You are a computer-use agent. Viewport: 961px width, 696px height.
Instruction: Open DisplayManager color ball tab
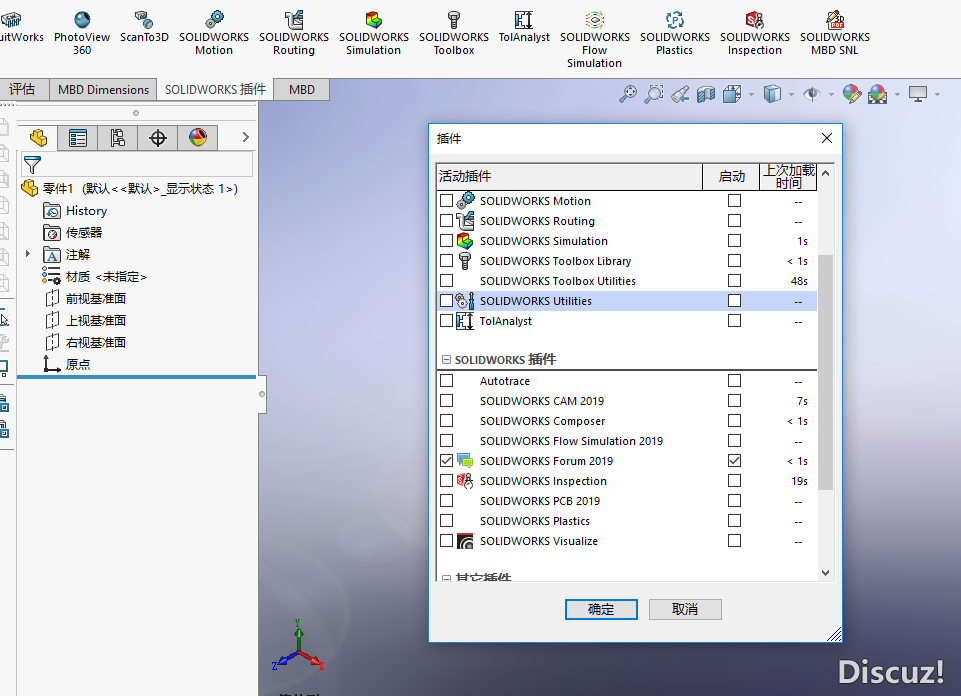pyautogui.click(x=197, y=138)
